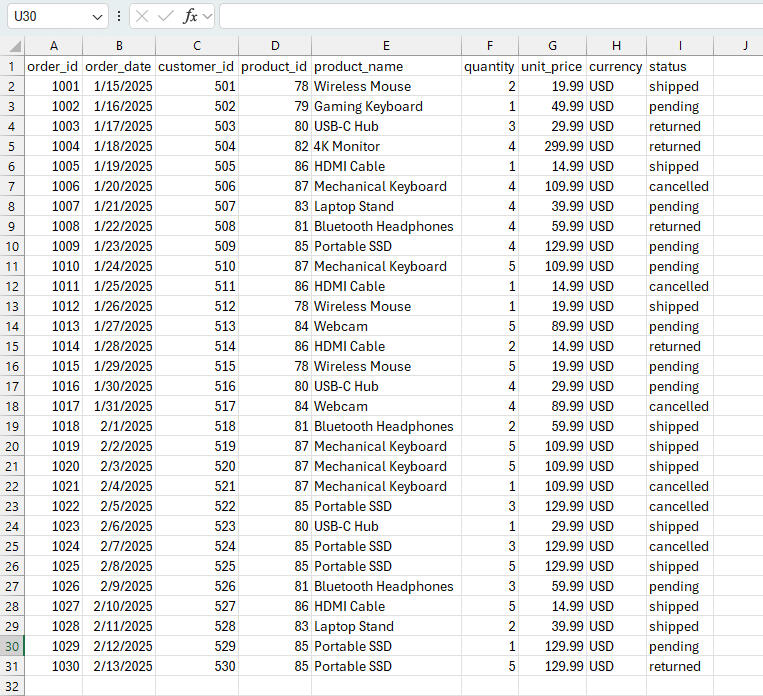Click the product_name header cell
Image resolution: width=763 pixels, height=696 pixels.
point(386,66)
